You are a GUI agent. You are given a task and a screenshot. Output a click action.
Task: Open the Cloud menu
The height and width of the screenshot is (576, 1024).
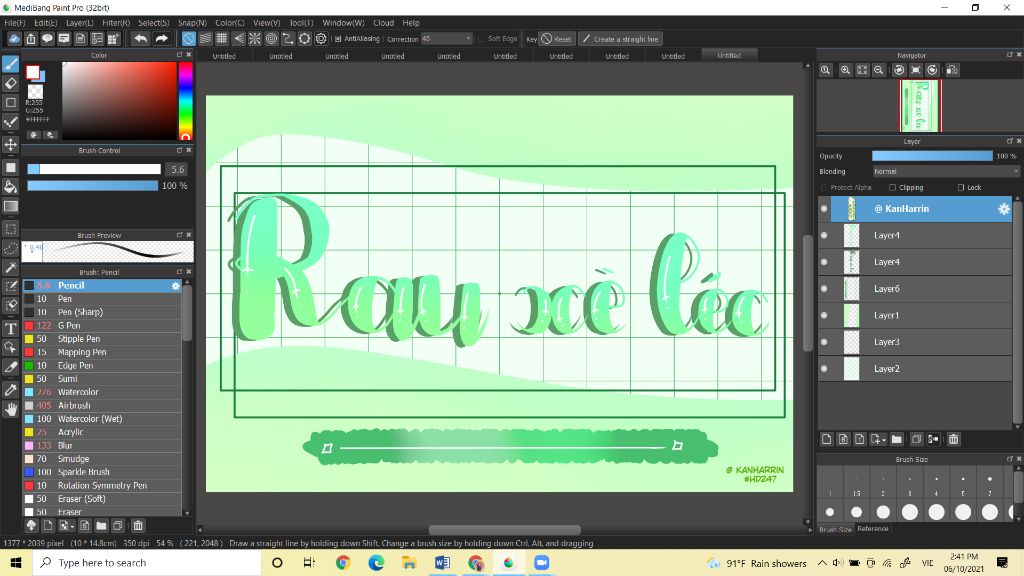383,23
